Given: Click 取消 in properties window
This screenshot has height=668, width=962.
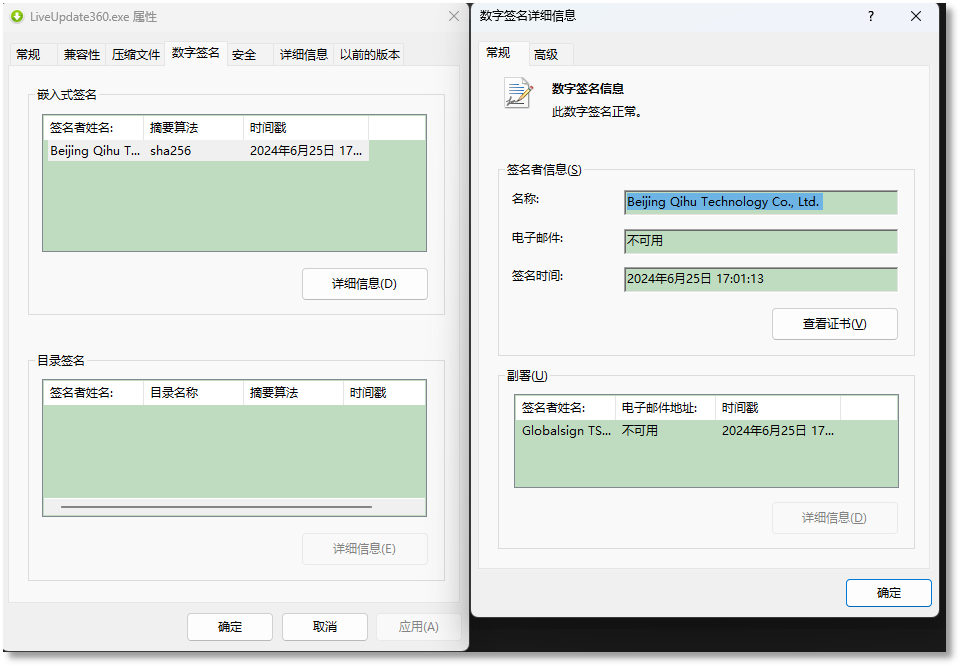Looking at the screenshot, I should point(325,627).
